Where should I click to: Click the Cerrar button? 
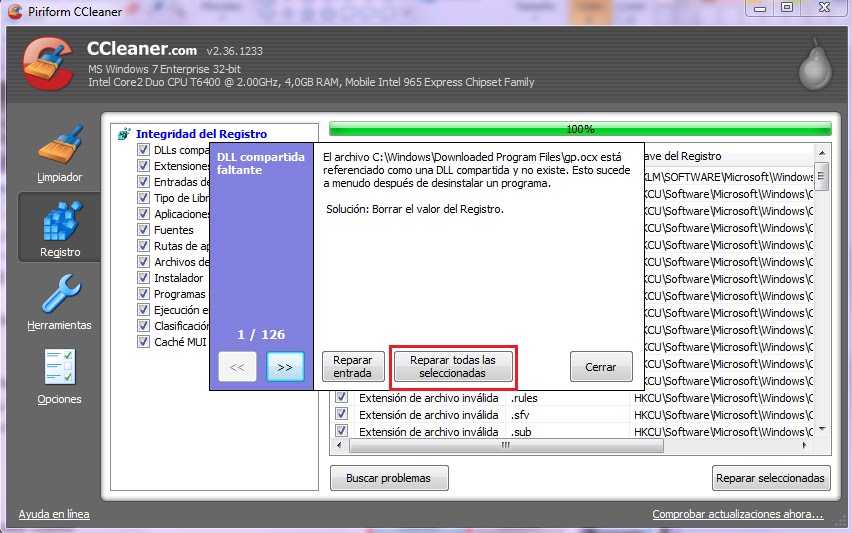(x=601, y=367)
